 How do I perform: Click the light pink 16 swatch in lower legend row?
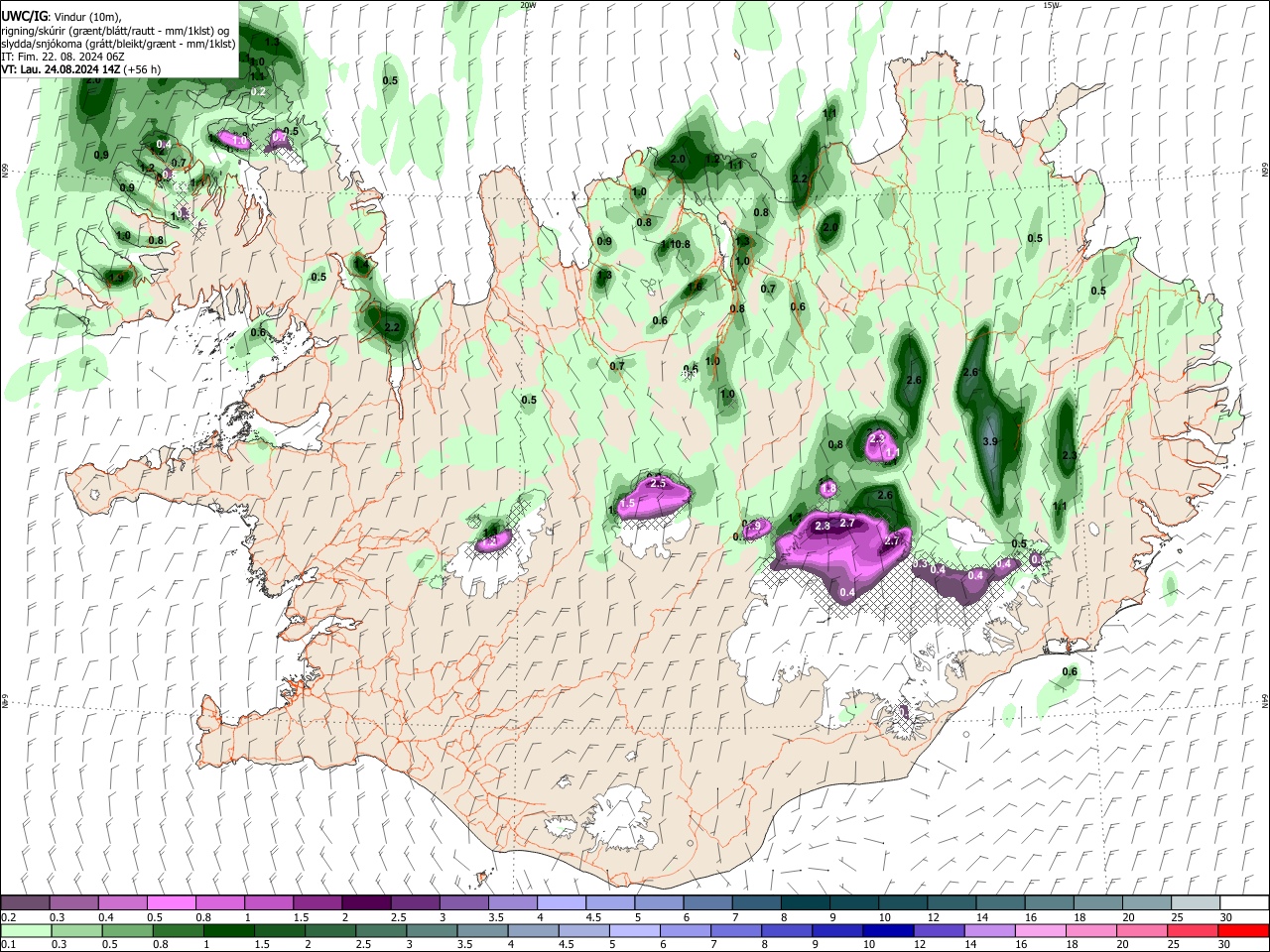(x=1040, y=931)
